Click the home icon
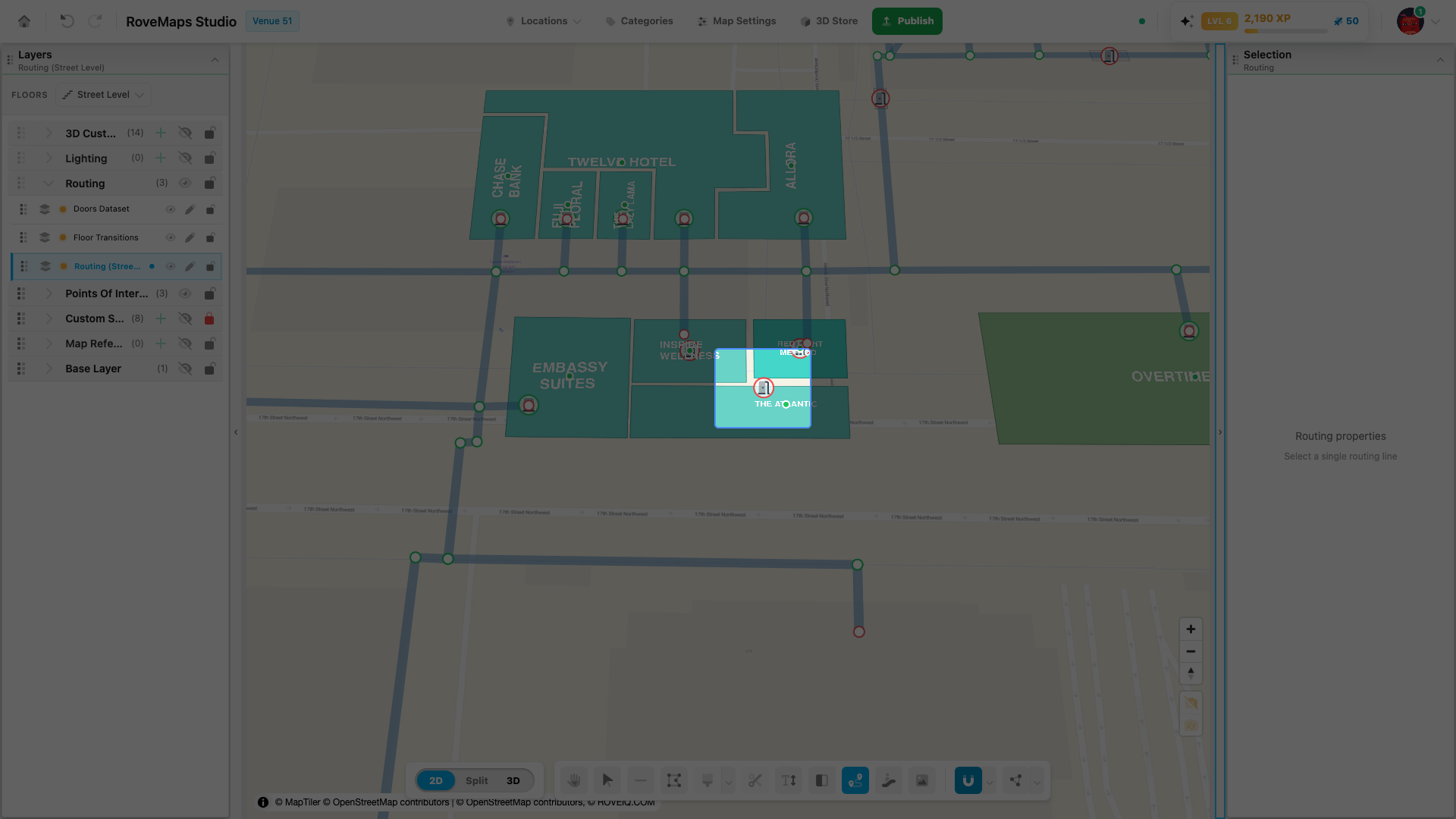 pos(24,21)
